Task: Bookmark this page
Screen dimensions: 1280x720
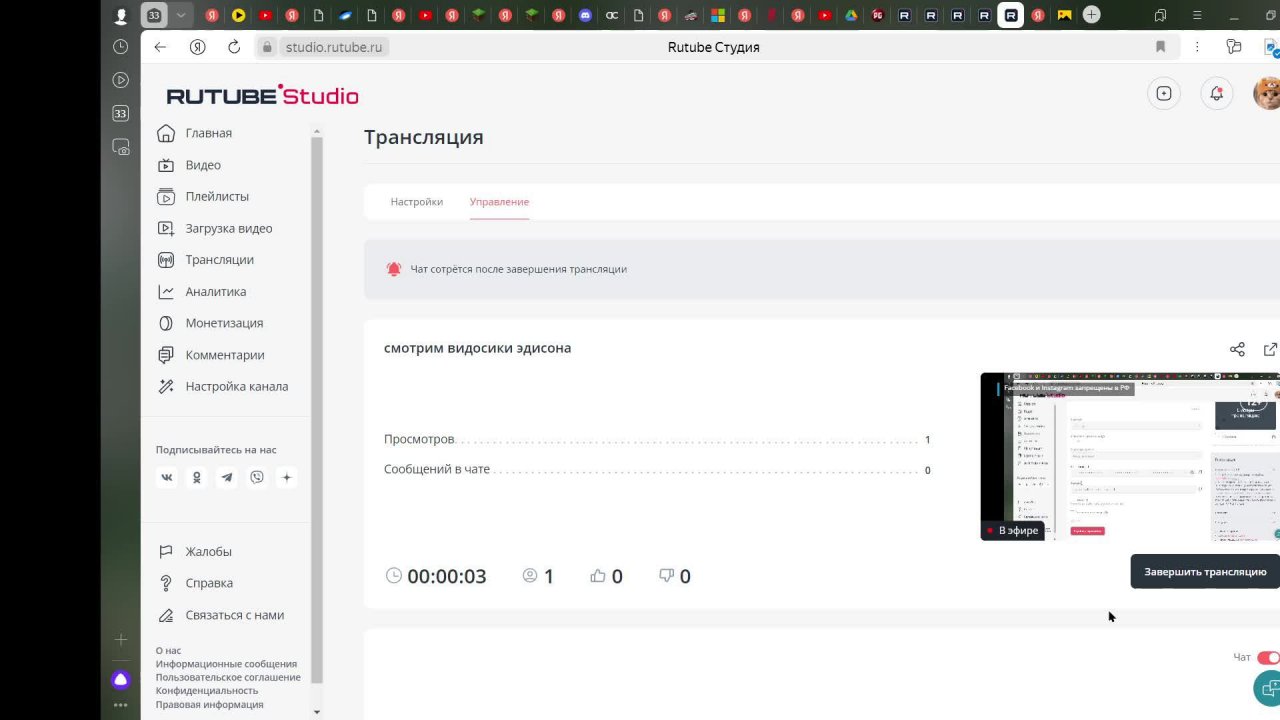Action: point(1160,47)
